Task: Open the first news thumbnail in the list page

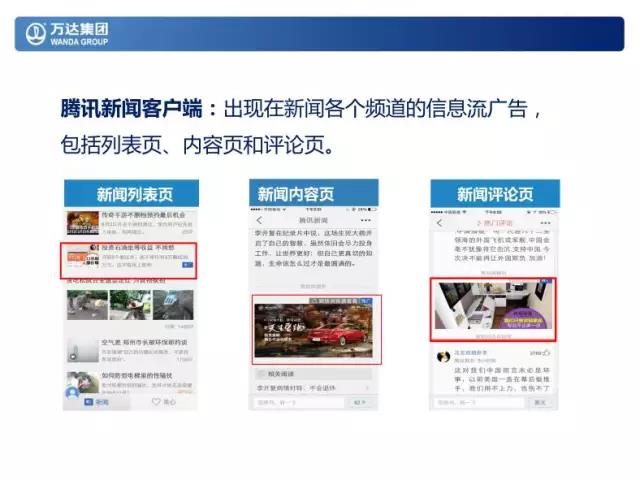Action: [83, 222]
